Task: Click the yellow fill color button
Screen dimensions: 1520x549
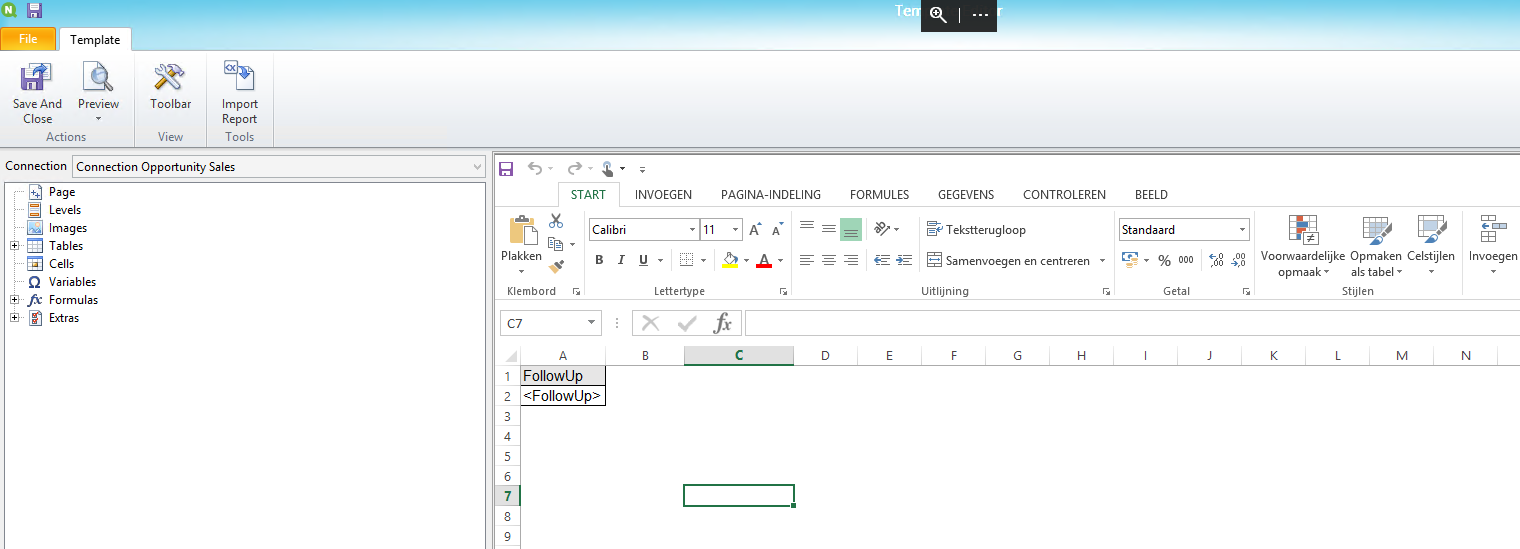Action: (x=729, y=260)
